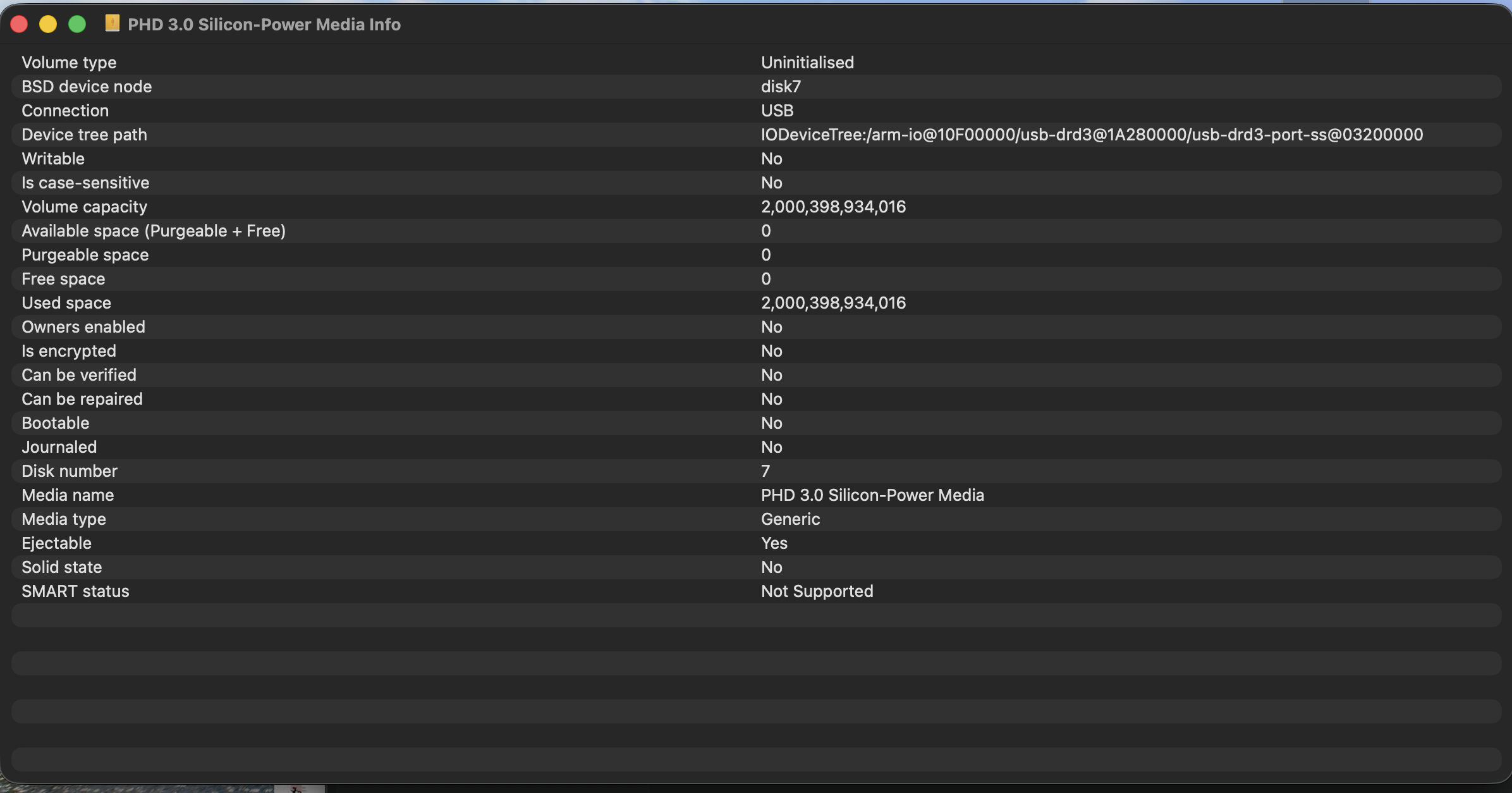The width and height of the screenshot is (1512, 793).
Task: Click the Can be repaired label
Action: click(82, 399)
